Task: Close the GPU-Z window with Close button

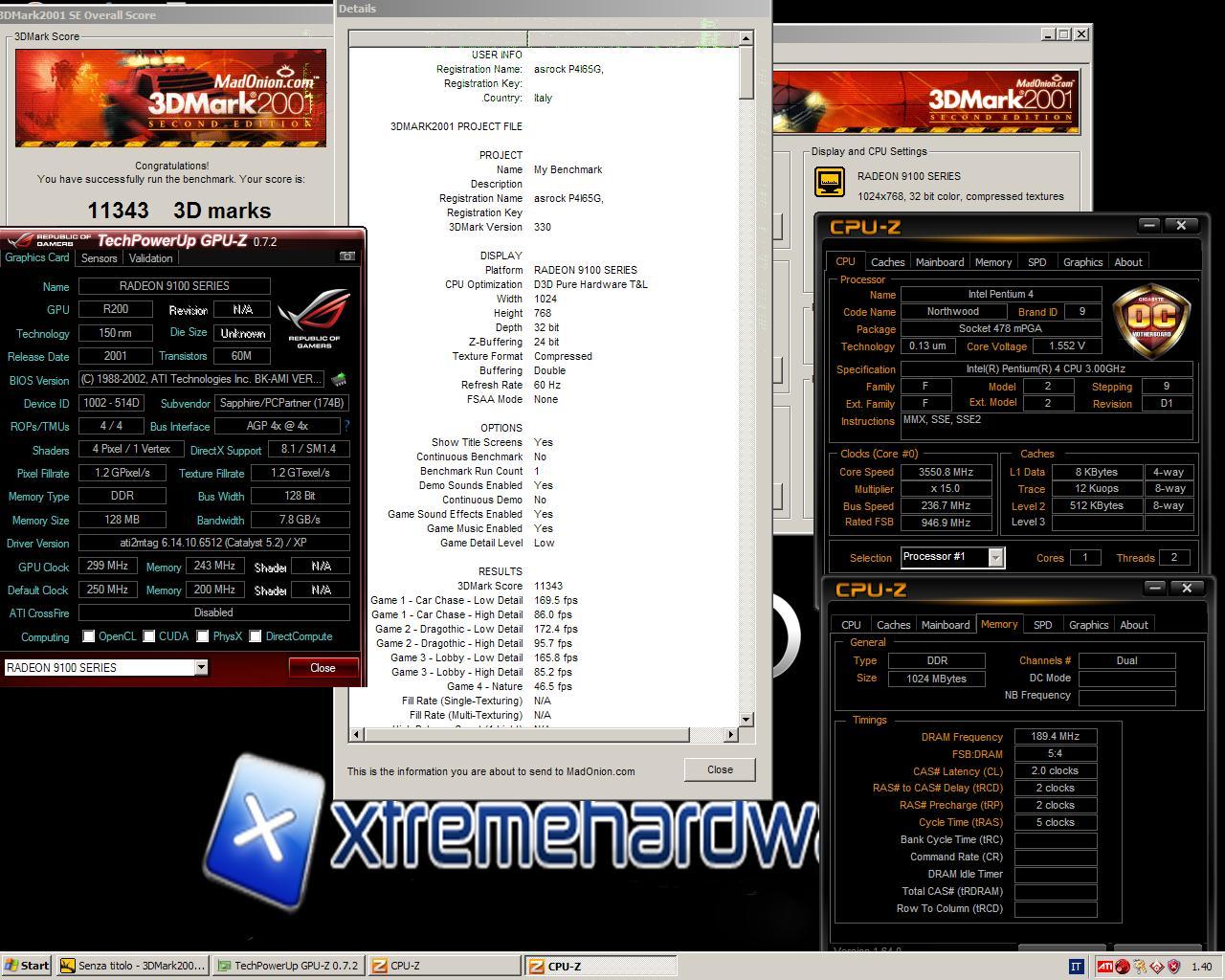Action: [323, 667]
